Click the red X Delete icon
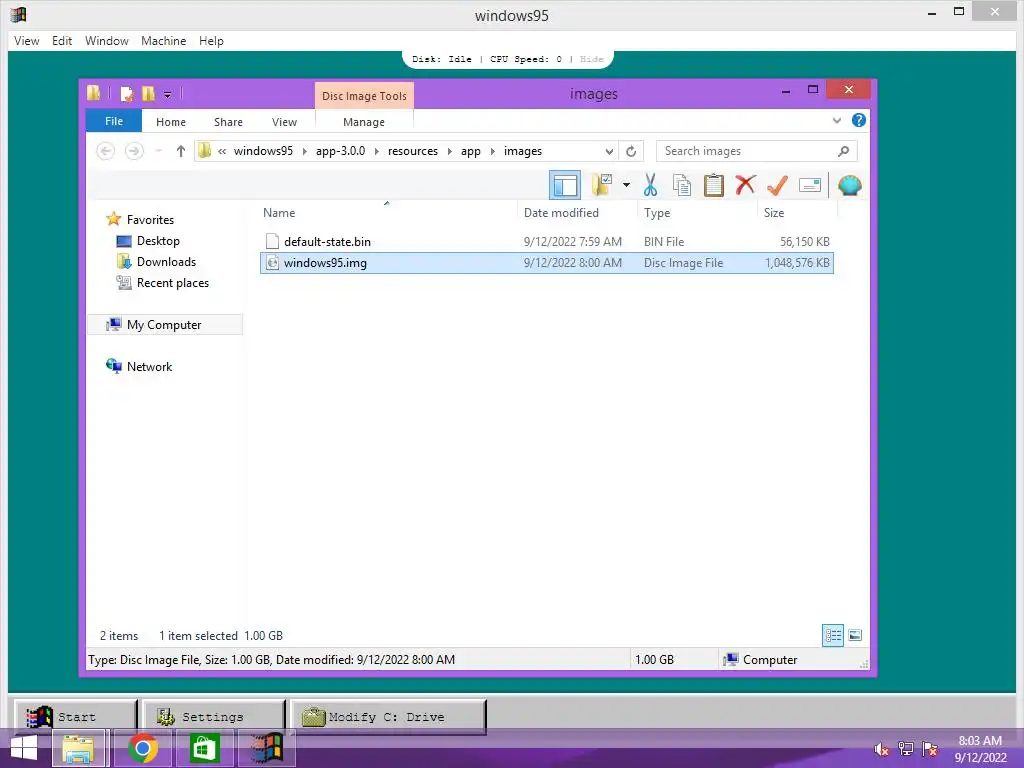The height and width of the screenshot is (768, 1024). coord(745,185)
